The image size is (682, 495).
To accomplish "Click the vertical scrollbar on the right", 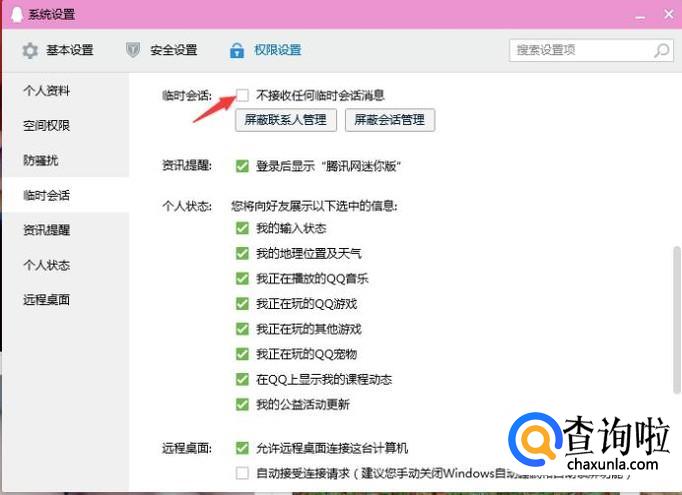I will coord(676,320).
